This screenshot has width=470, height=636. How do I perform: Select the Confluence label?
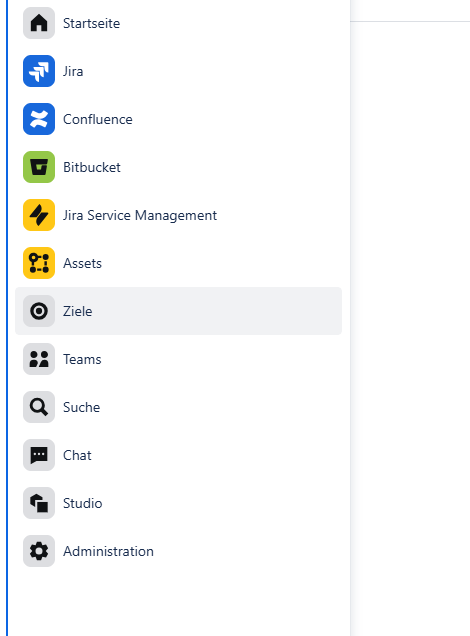pos(98,119)
